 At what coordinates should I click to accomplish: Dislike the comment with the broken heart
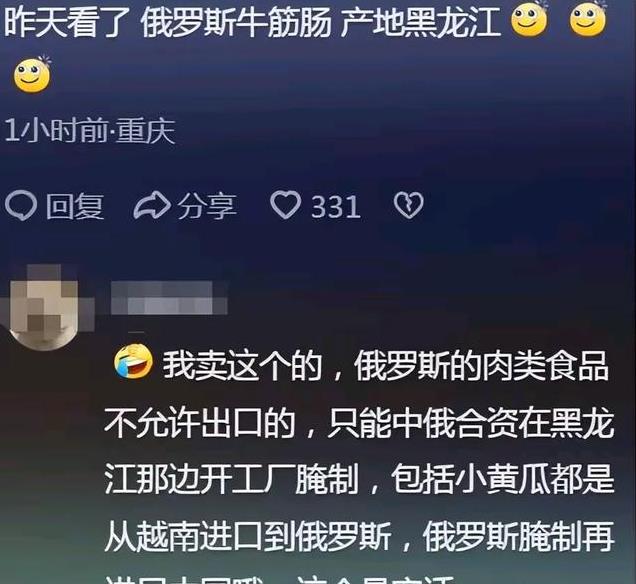[408, 206]
